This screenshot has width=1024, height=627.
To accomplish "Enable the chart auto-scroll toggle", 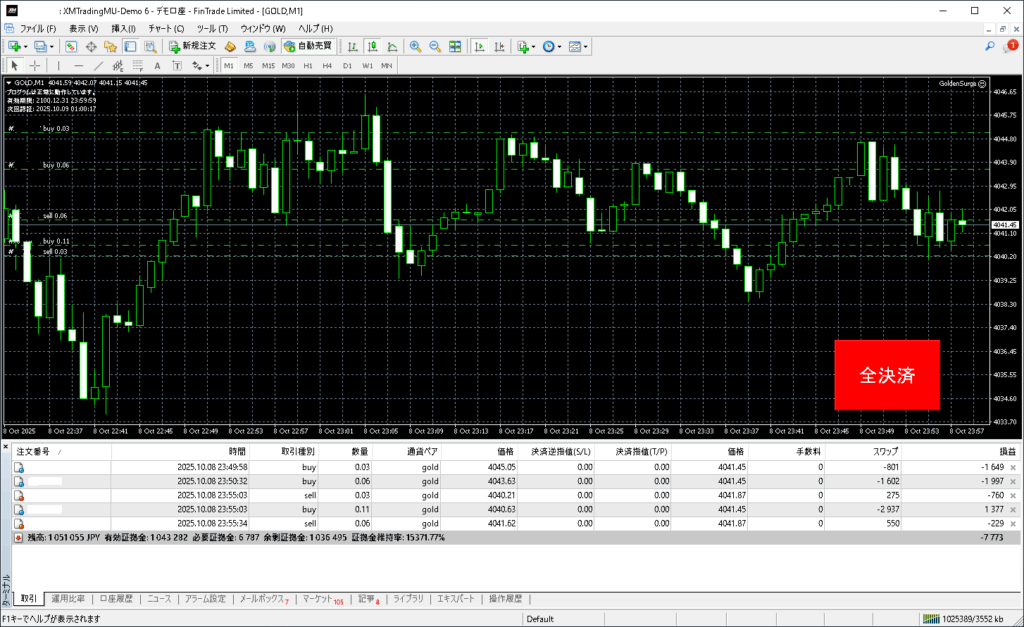I will point(479,47).
